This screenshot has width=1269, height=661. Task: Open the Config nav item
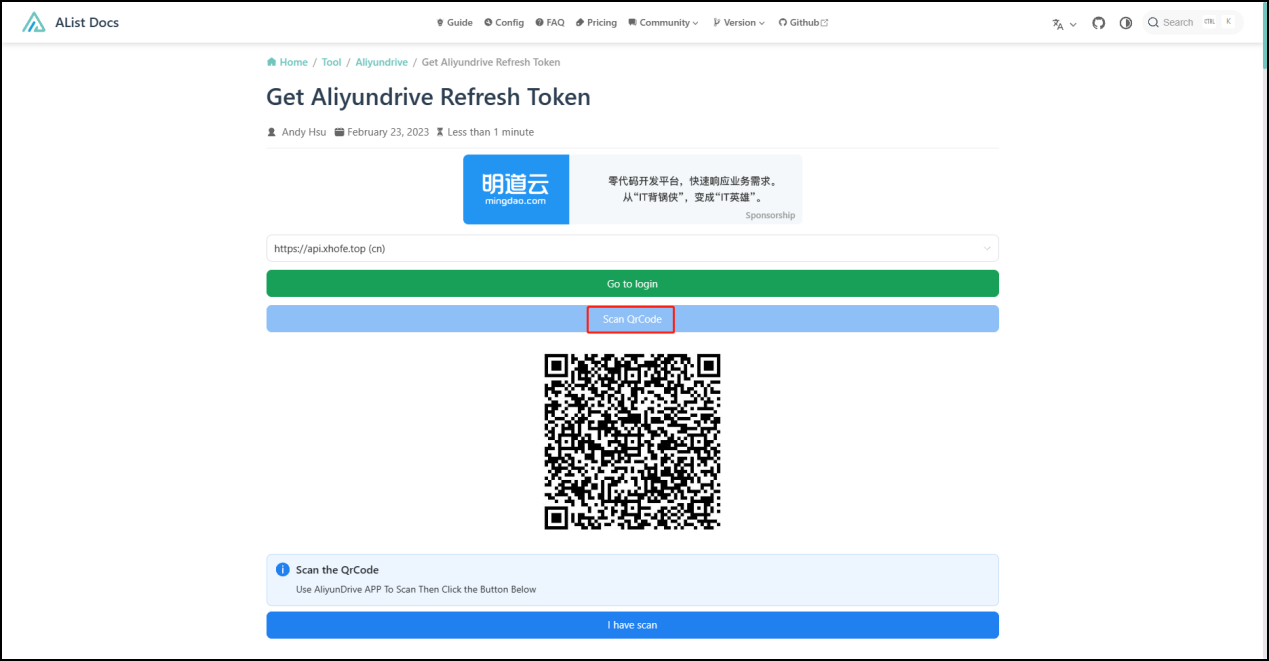click(504, 22)
